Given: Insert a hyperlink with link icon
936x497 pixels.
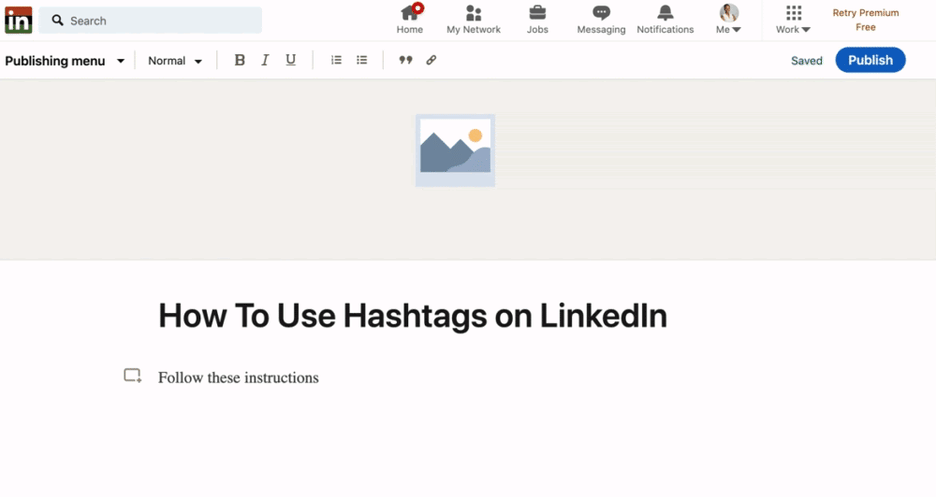Looking at the screenshot, I should [431, 60].
